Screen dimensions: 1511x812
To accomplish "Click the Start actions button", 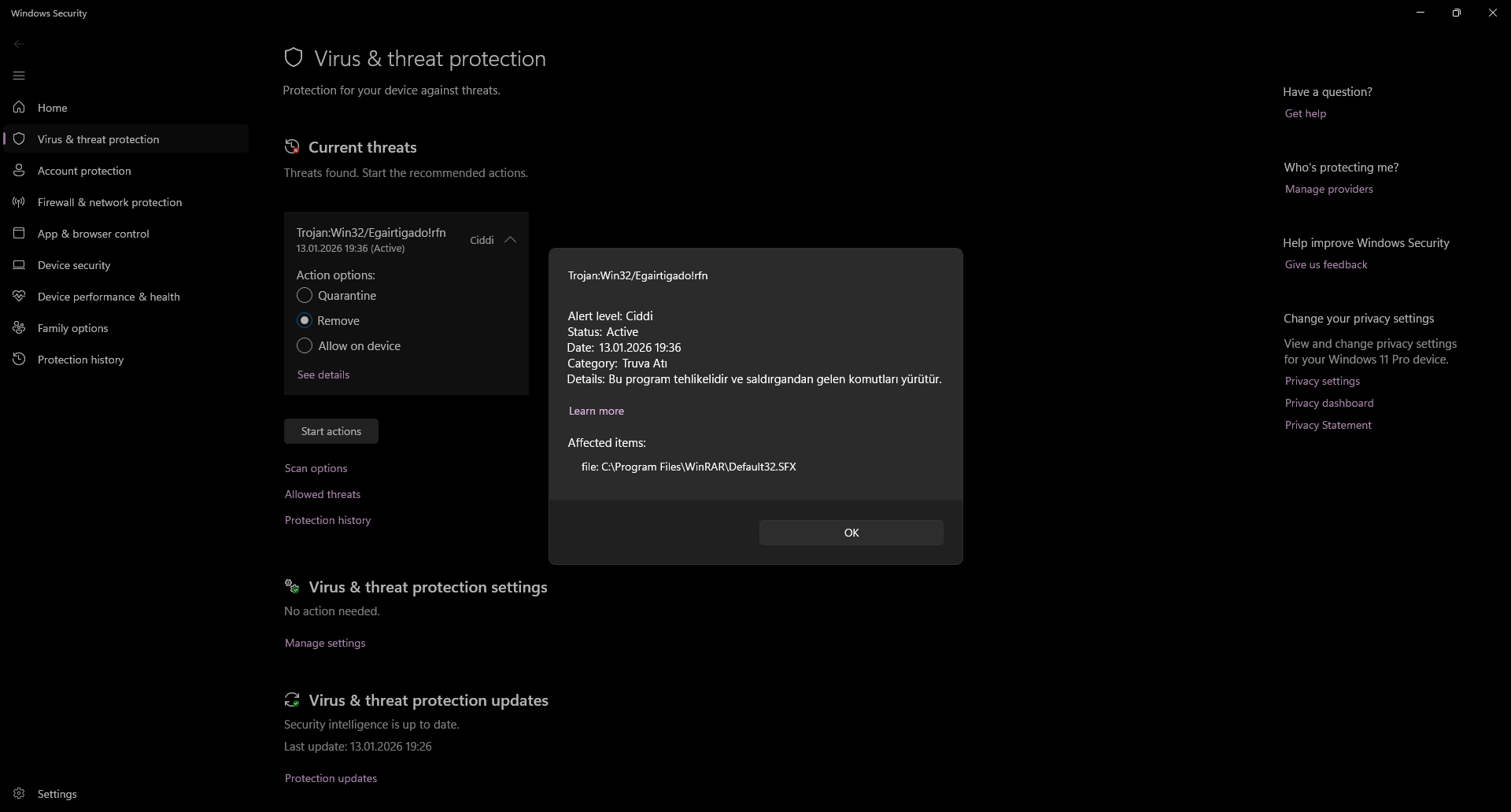I will click(331, 431).
